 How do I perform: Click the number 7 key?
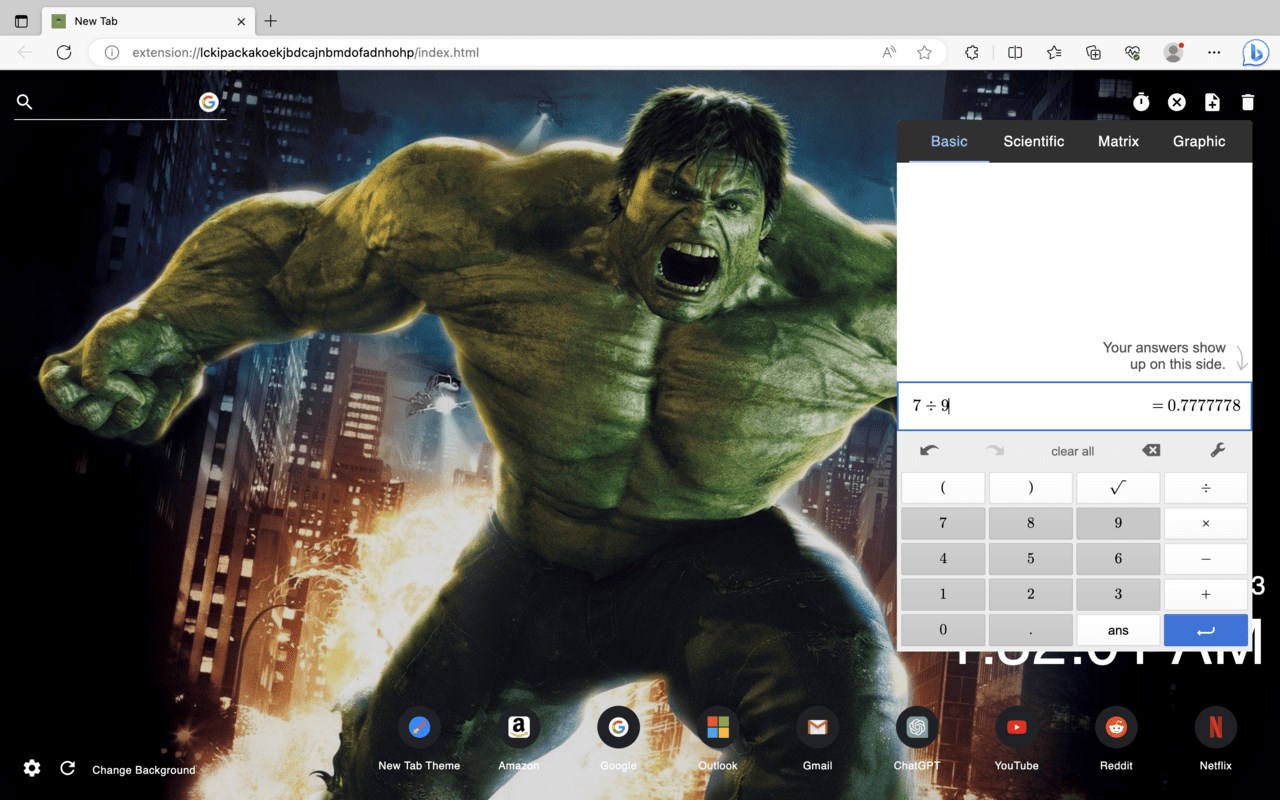pos(943,523)
